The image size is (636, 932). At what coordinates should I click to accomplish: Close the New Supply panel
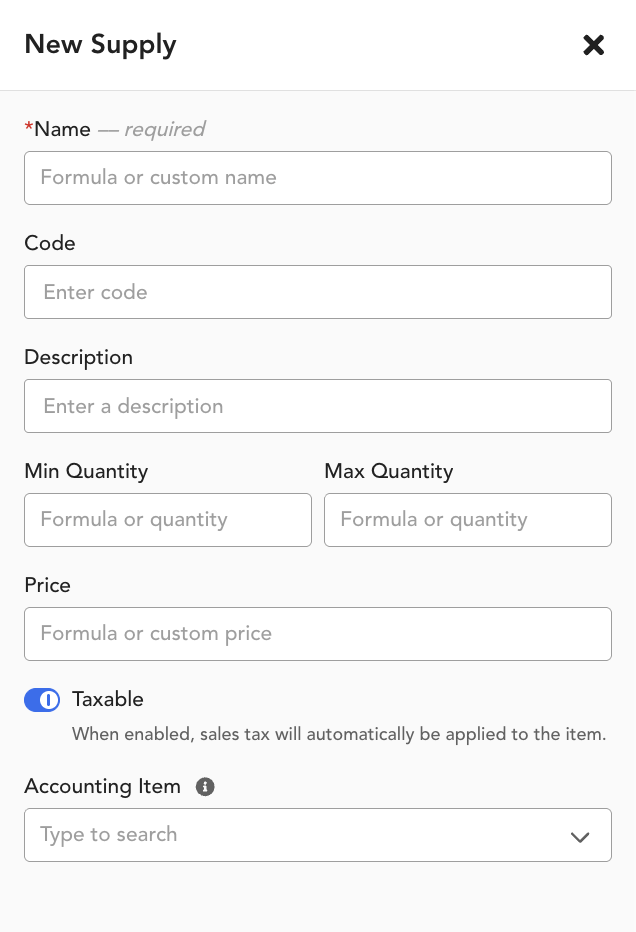[593, 45]
